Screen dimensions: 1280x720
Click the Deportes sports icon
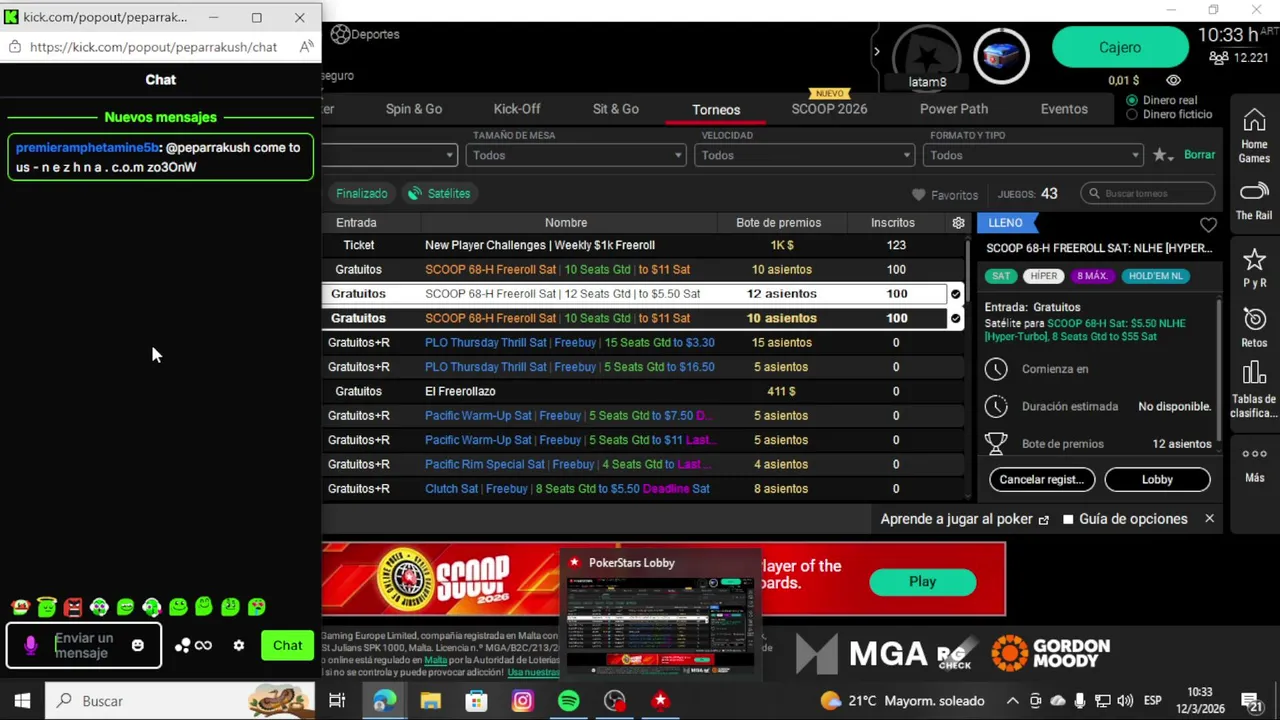pos(341,34)
